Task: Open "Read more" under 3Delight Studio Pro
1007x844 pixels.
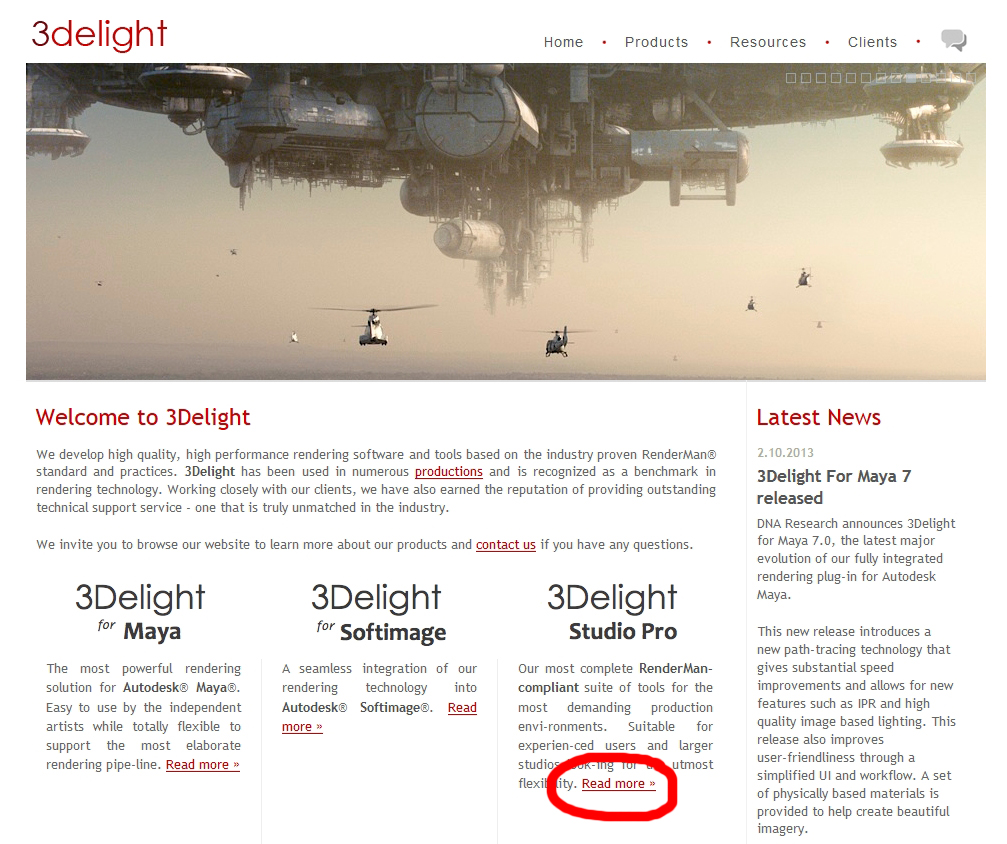Action: click(618, 784)
